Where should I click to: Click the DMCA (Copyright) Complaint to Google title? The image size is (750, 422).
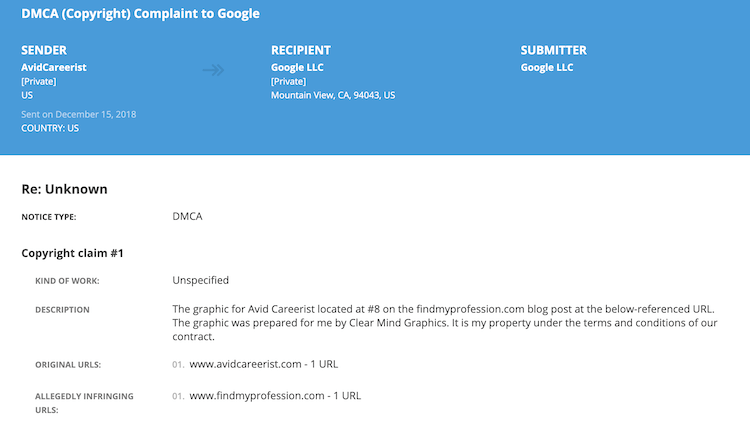pos(140,13)
